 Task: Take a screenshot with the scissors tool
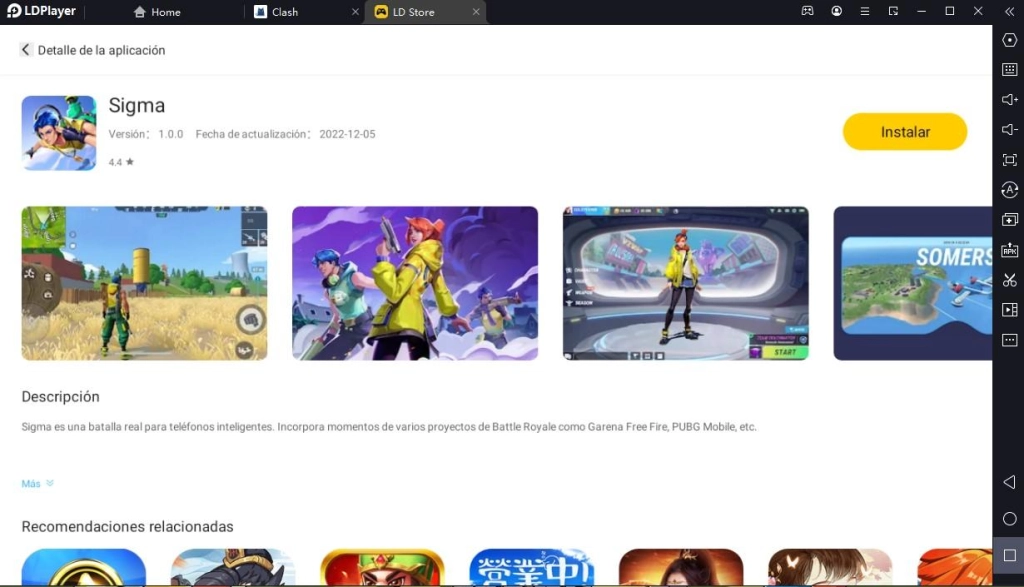[x=1009, y=280]
